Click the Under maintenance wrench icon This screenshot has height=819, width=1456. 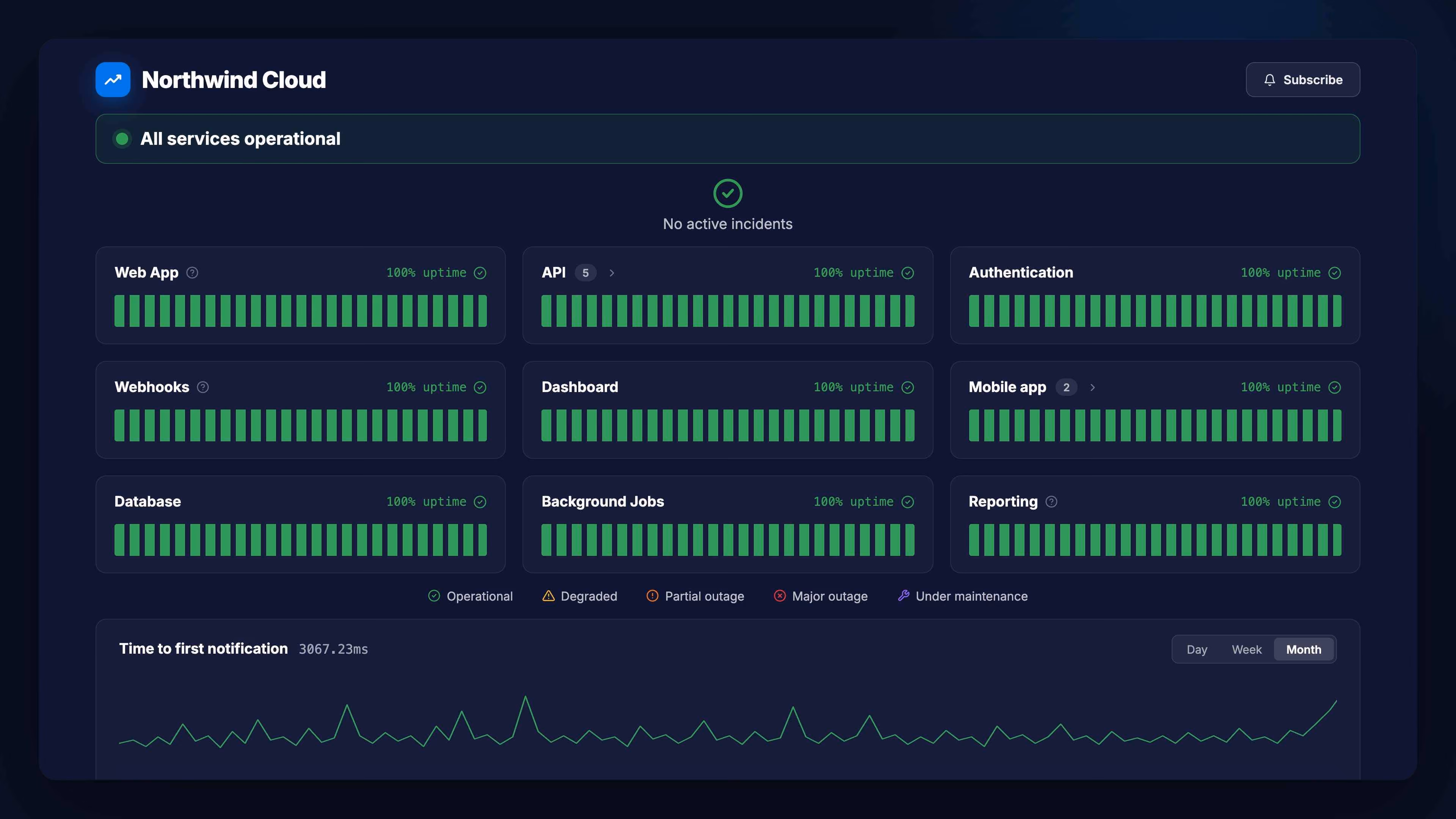coord(903,596)
